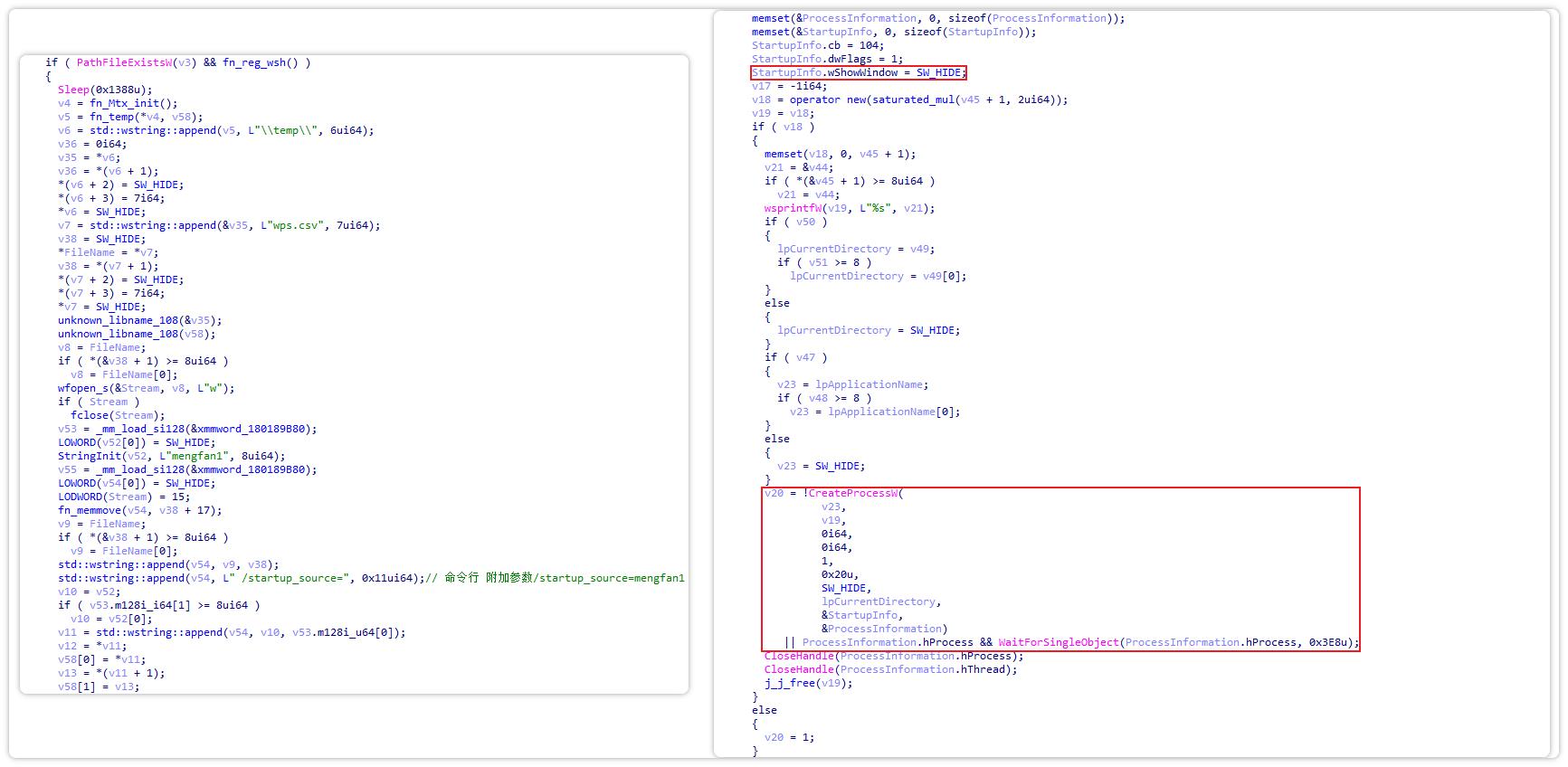Click the StringInit function call
Viewport: 1568px width, 767px height.
click(89, 456)
